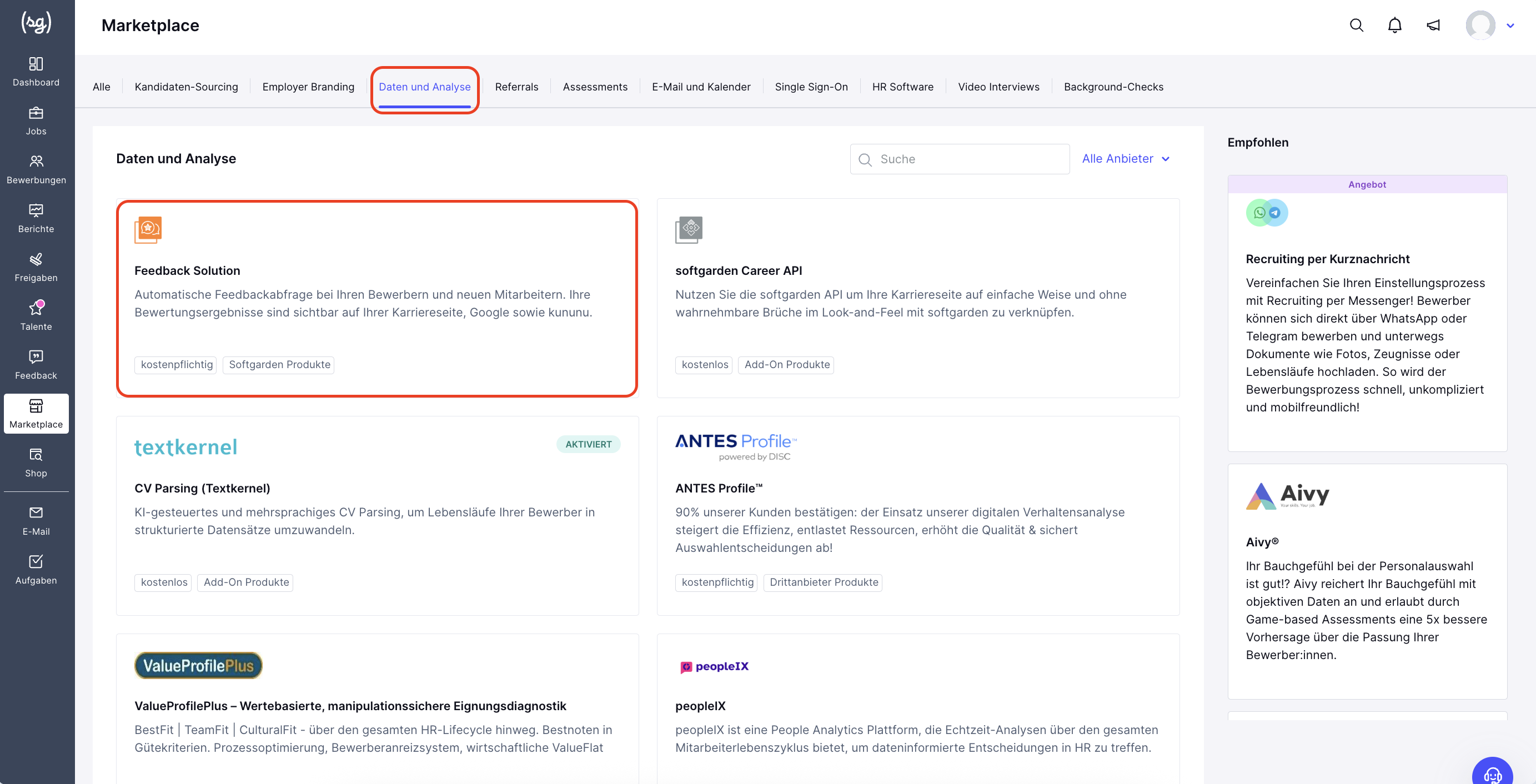Viewport: 1536px width, 784px height.
Task: Click kostenpflichtig tag on Feedback Solution
Action: click(x=176, y=365)
